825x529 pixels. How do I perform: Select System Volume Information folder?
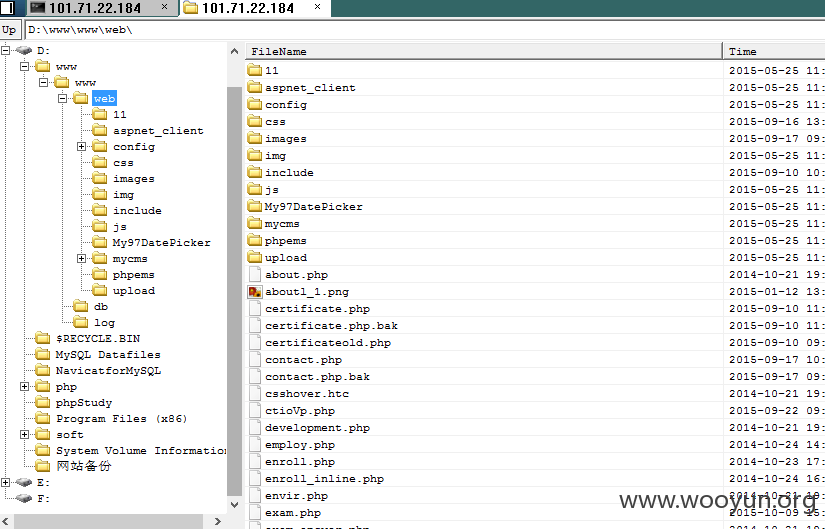pyautogui.click(x=141, y=451)
